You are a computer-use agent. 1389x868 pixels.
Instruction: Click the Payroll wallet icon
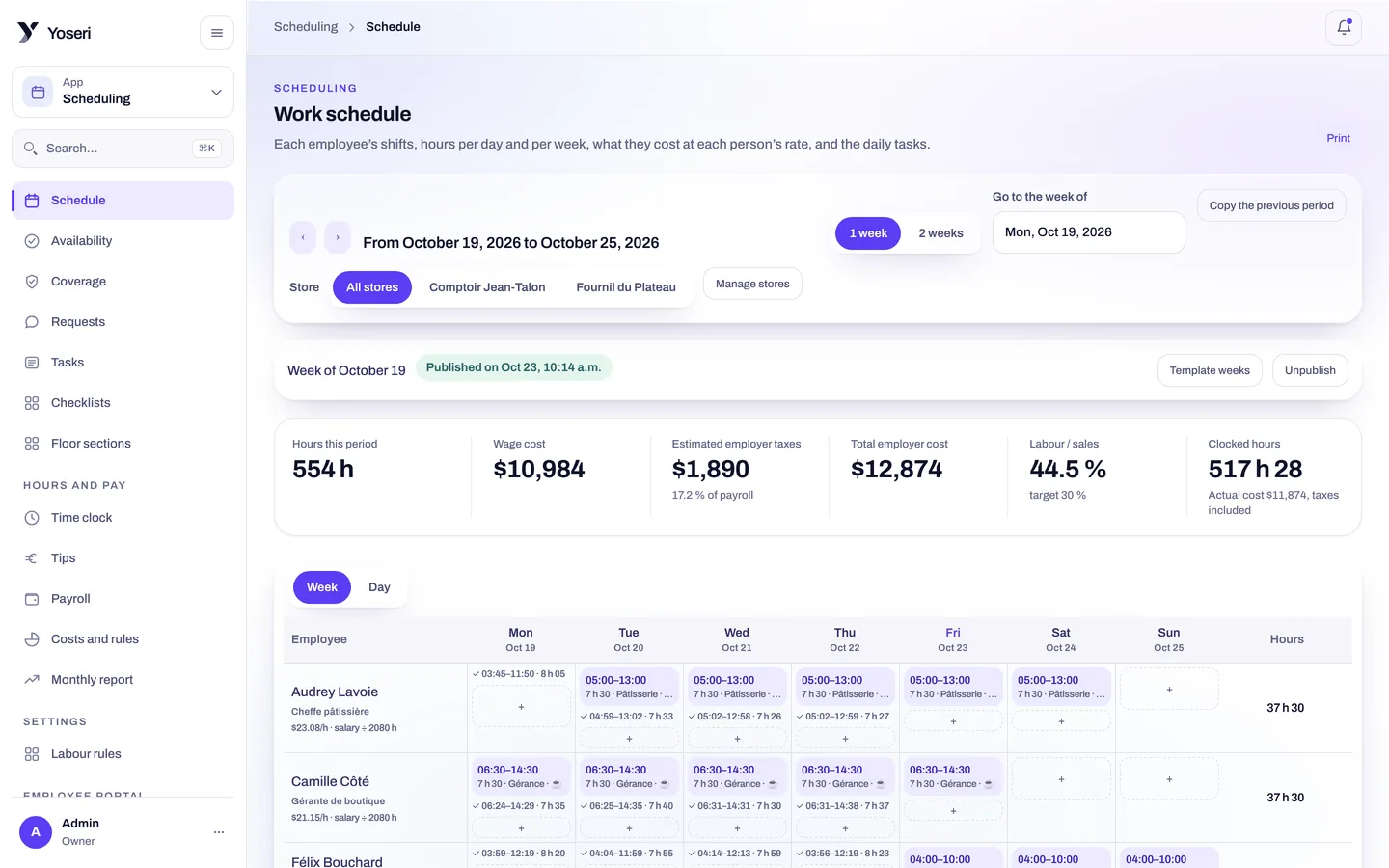pos(32,599)
